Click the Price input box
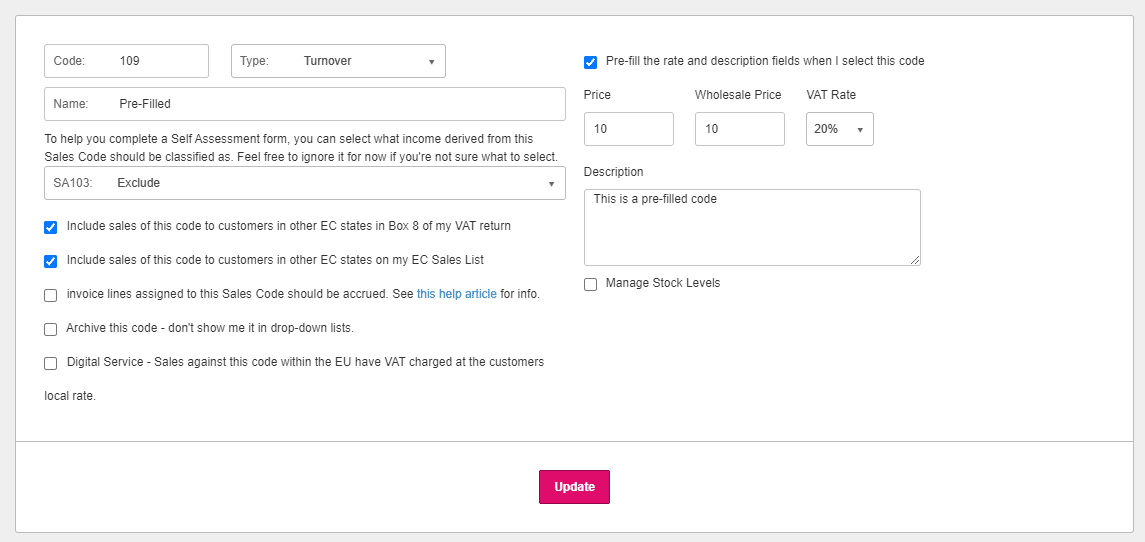The image size is (1145, 542). pos(628,129)
